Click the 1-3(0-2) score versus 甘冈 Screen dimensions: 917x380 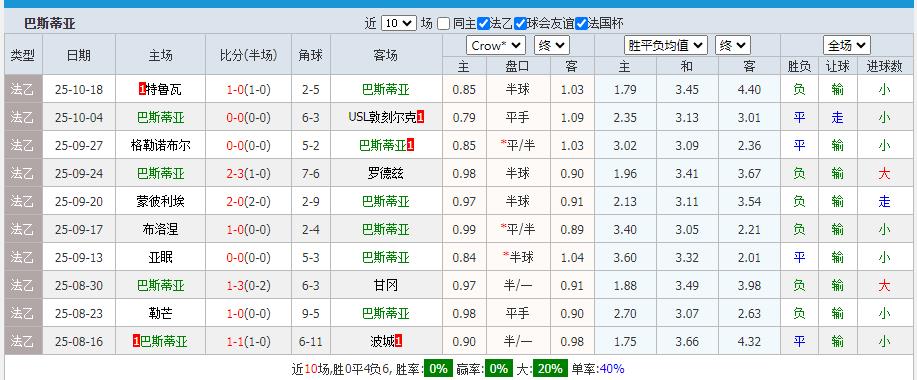click(x=249, y=285)
